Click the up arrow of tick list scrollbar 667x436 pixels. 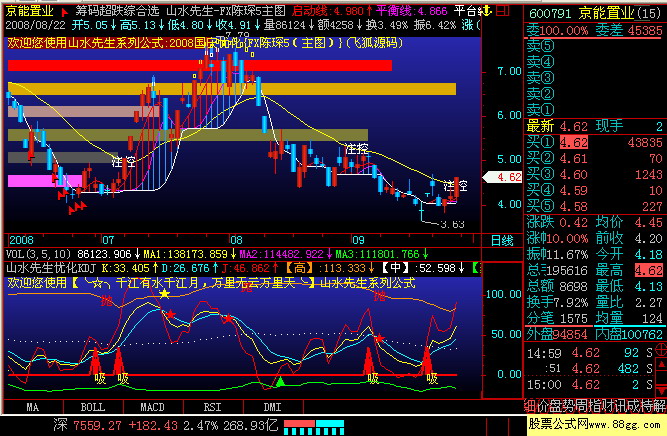pos(661,364)
